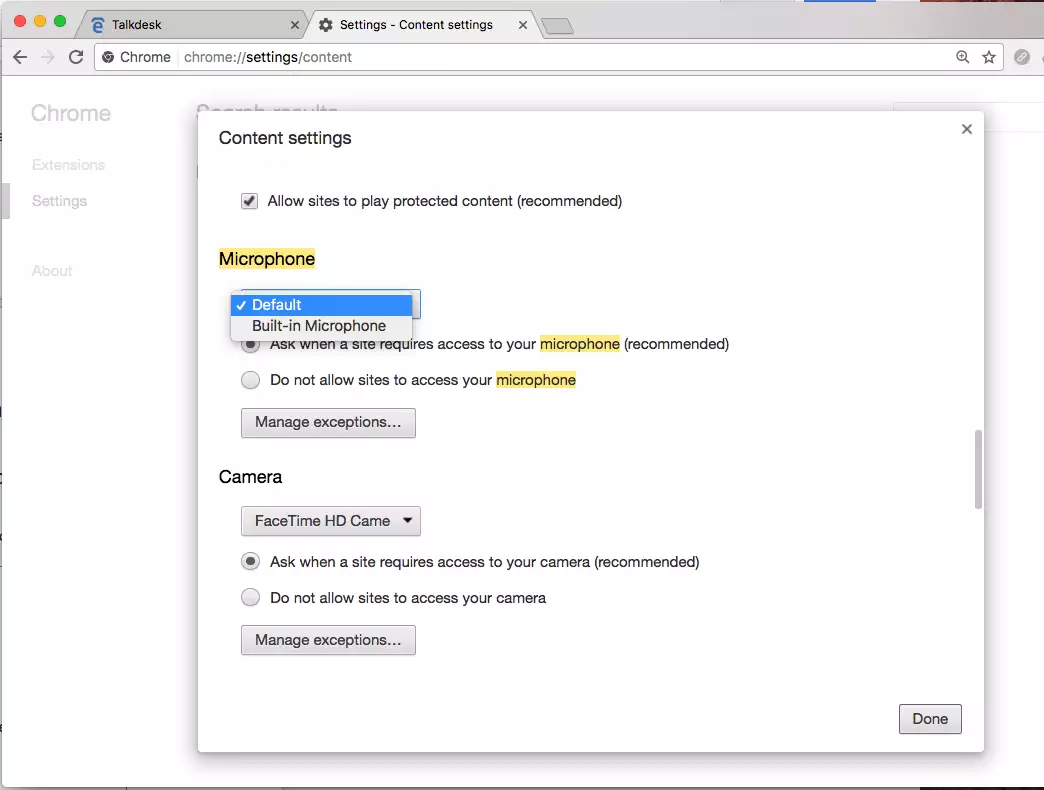Click the extension icon right of address bar
The height and width of the screenshot is (790, 1044).
(1021, 57)
